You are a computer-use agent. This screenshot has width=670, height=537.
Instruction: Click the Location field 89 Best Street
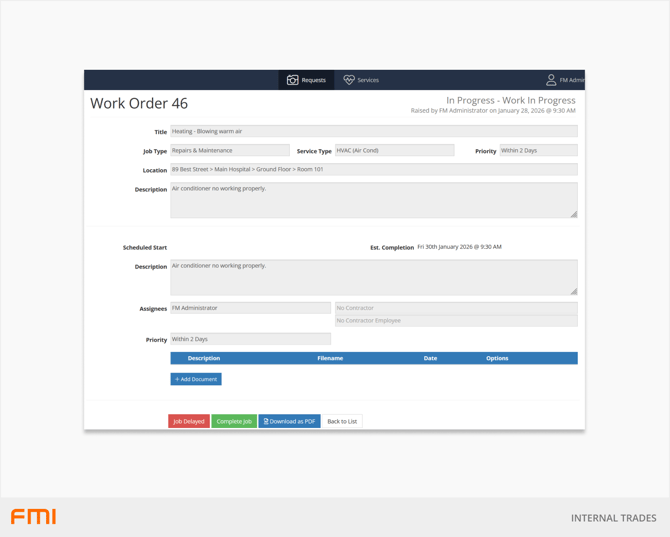[374, 169]
